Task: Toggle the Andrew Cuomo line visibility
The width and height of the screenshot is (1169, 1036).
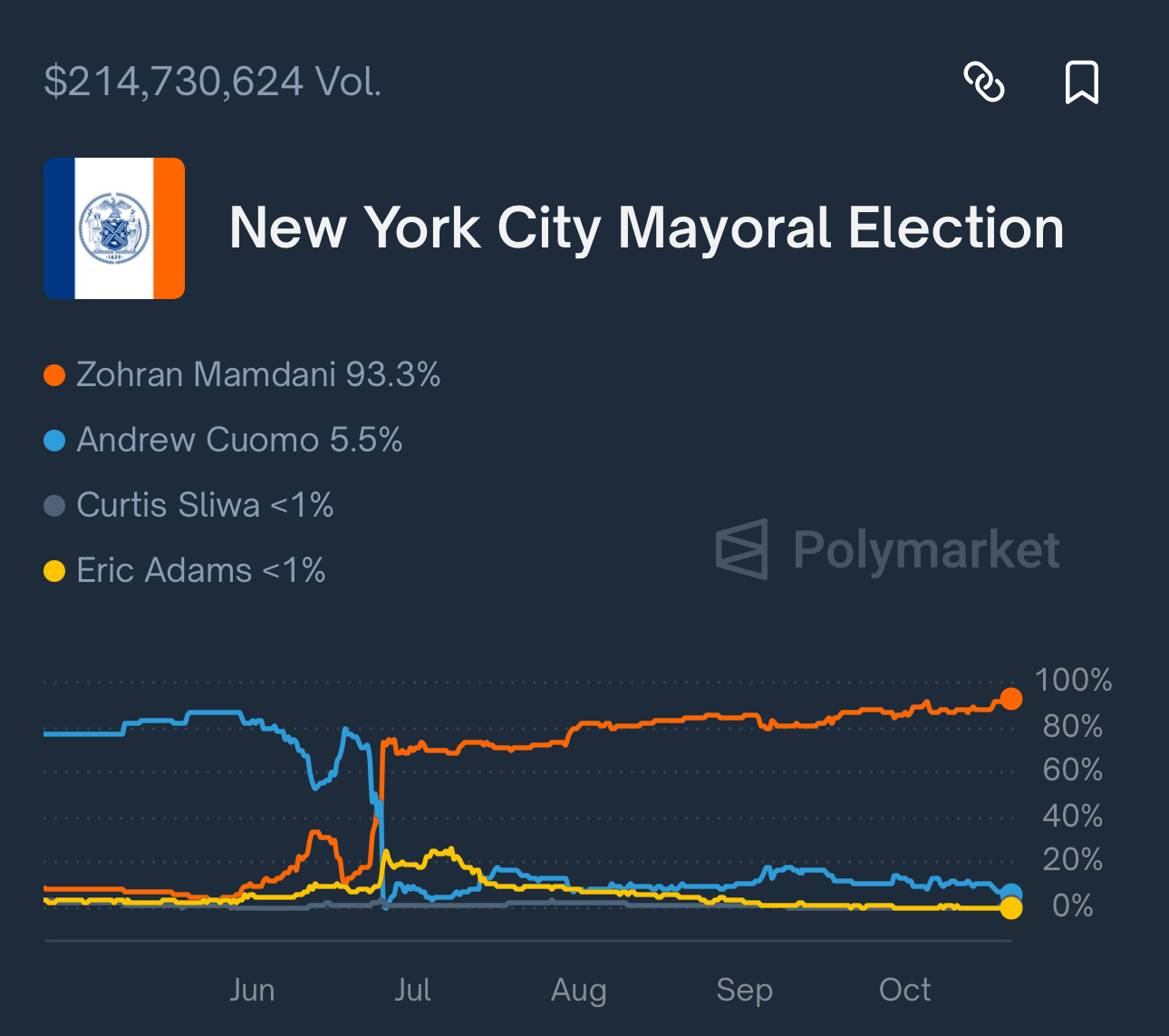Action: tap(239, 440)
